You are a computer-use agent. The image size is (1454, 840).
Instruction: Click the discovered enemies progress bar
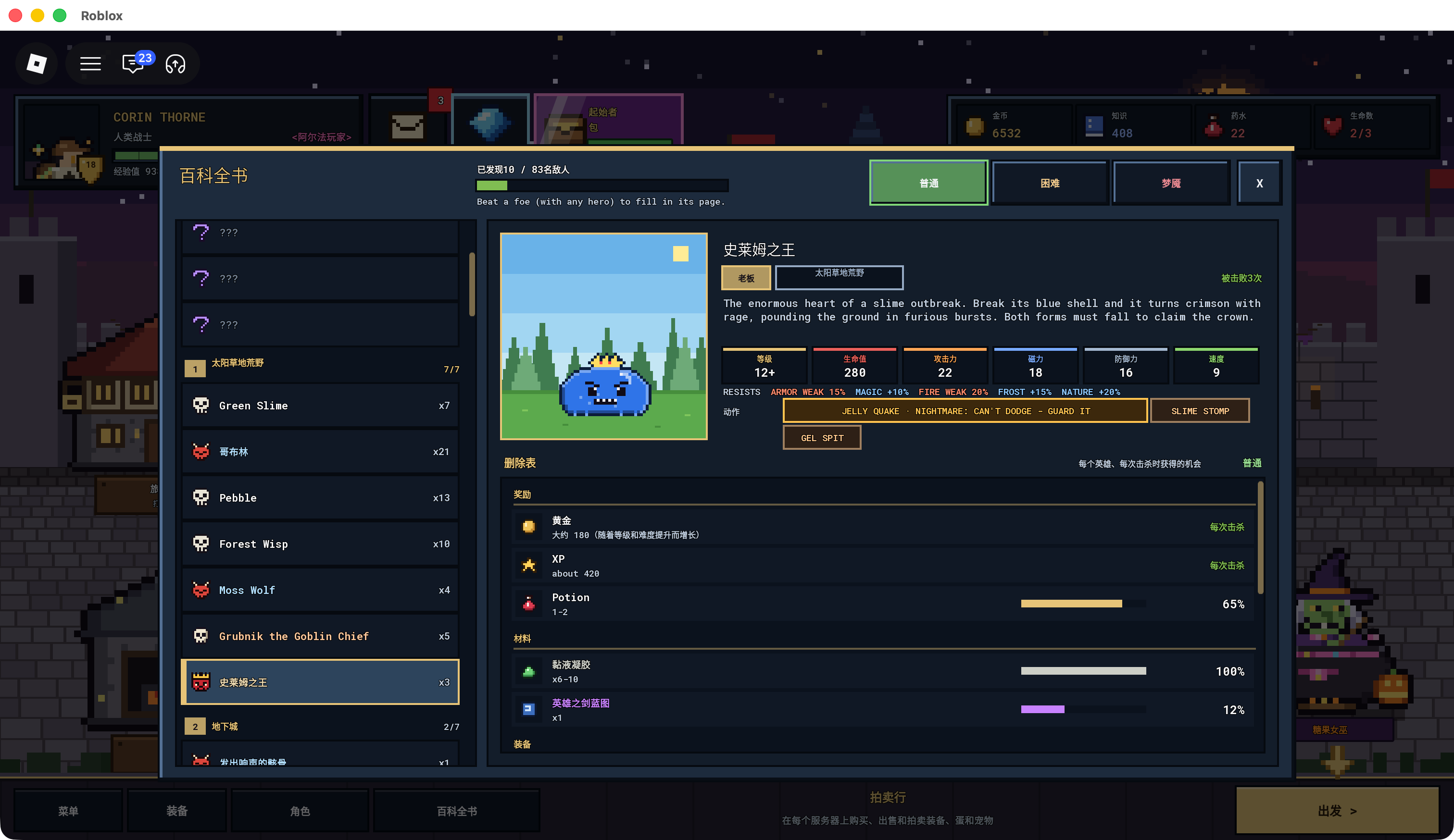tap(601, 185)
